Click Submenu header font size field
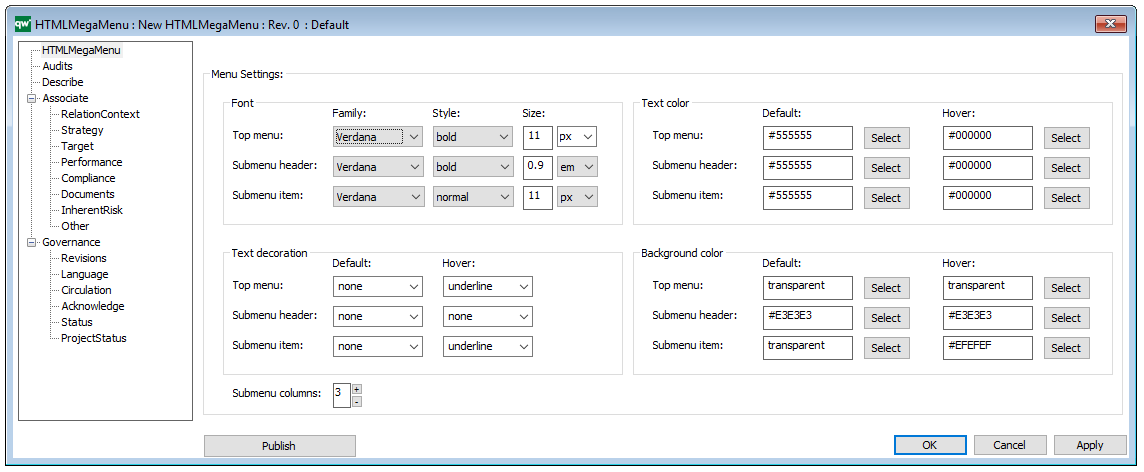Viewport: 1144px width, 472px height. 537,167
